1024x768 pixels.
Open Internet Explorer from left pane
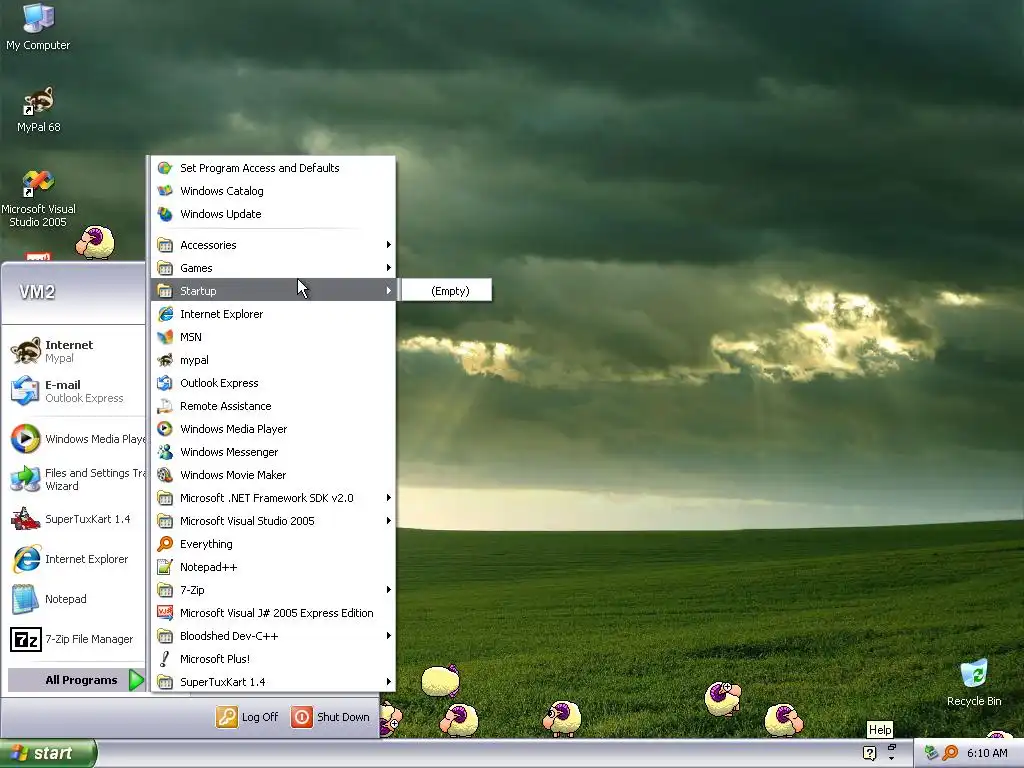pos(76,559)
